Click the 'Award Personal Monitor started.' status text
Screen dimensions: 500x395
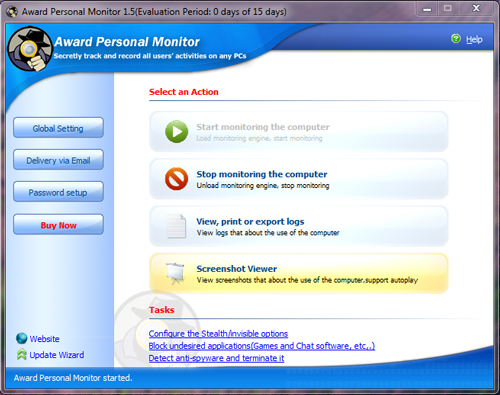73,378
